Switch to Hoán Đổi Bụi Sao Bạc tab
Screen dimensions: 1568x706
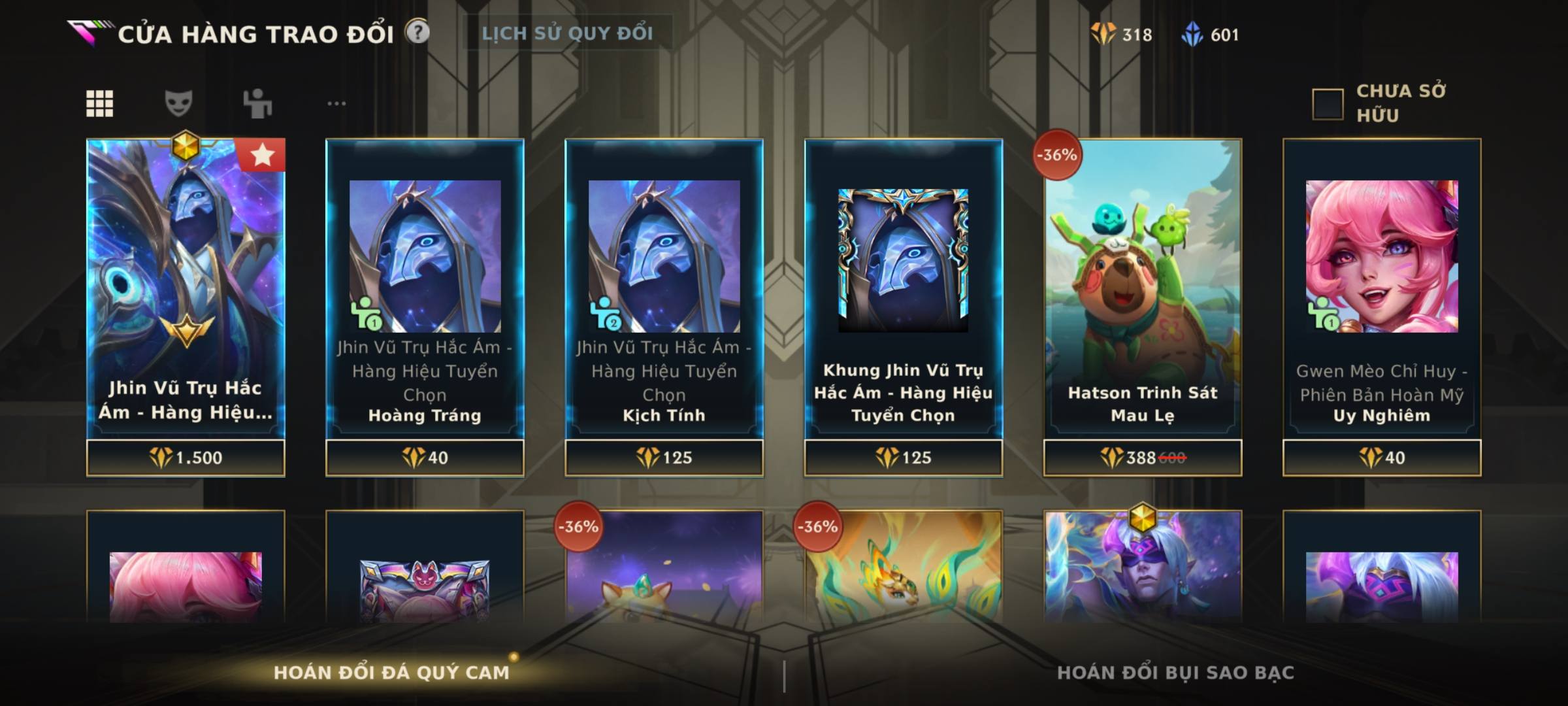1175,673
